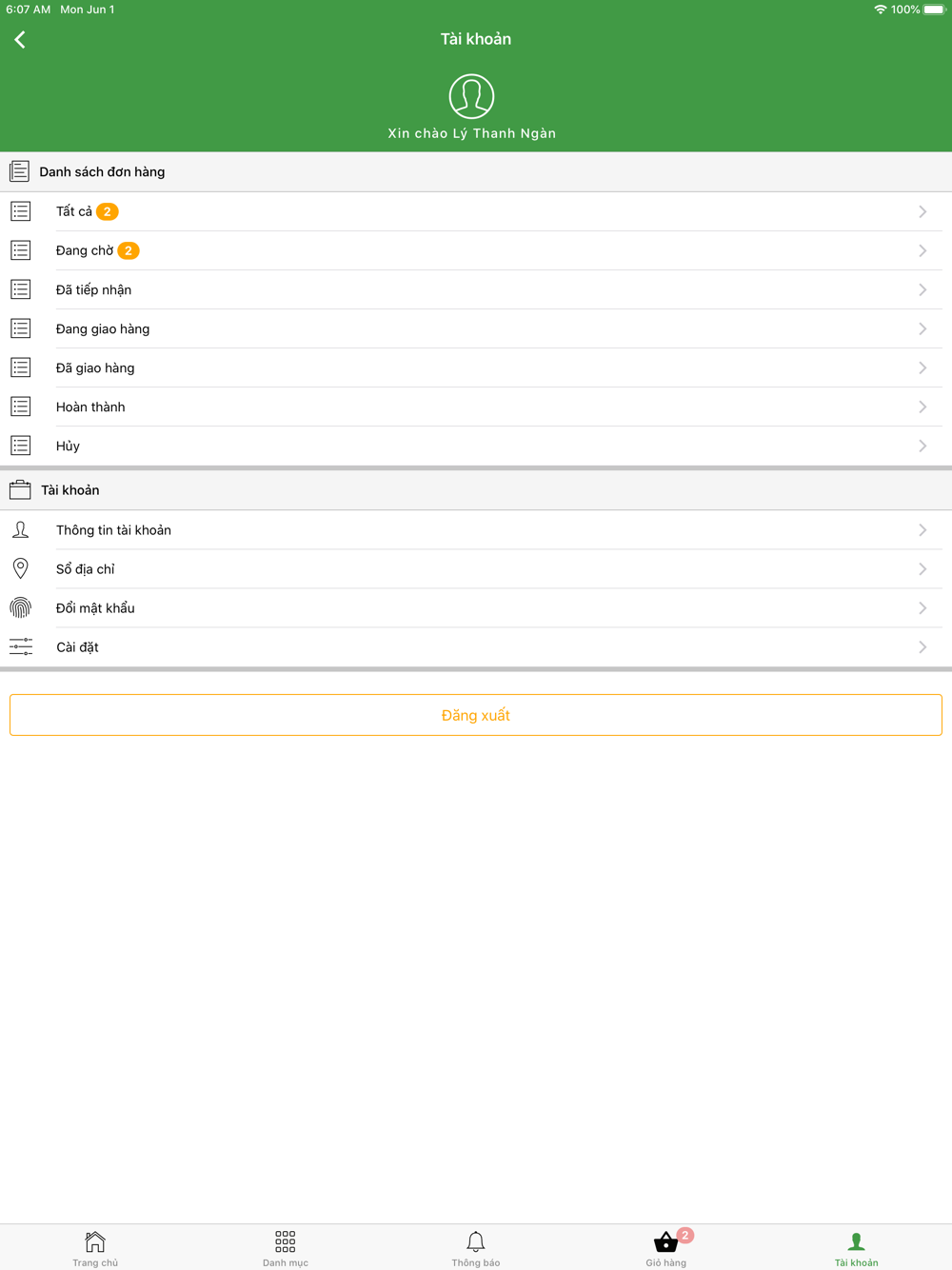Open the Danh mục grid icon
This screenshot has width=952, height=1270.
click(285, 1241)
